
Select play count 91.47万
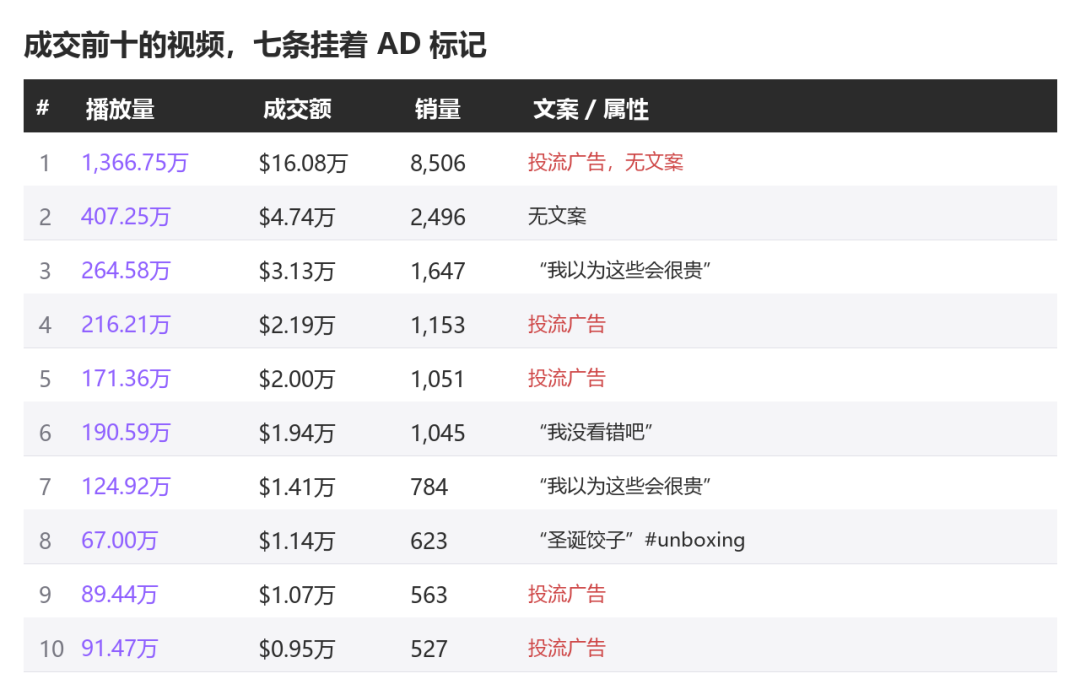pos(119,649)
